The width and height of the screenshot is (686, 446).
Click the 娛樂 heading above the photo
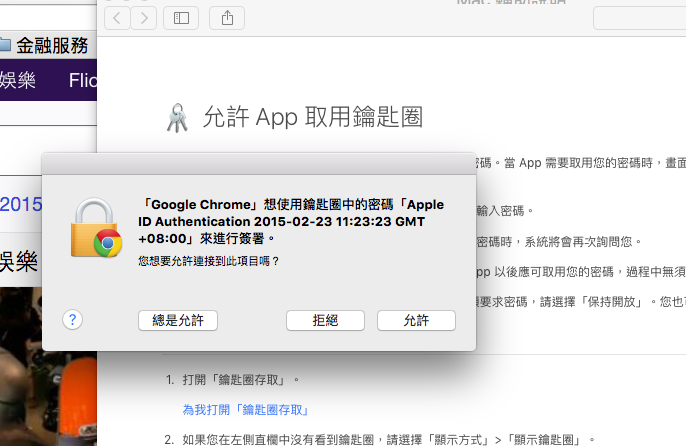pos(19,261)
